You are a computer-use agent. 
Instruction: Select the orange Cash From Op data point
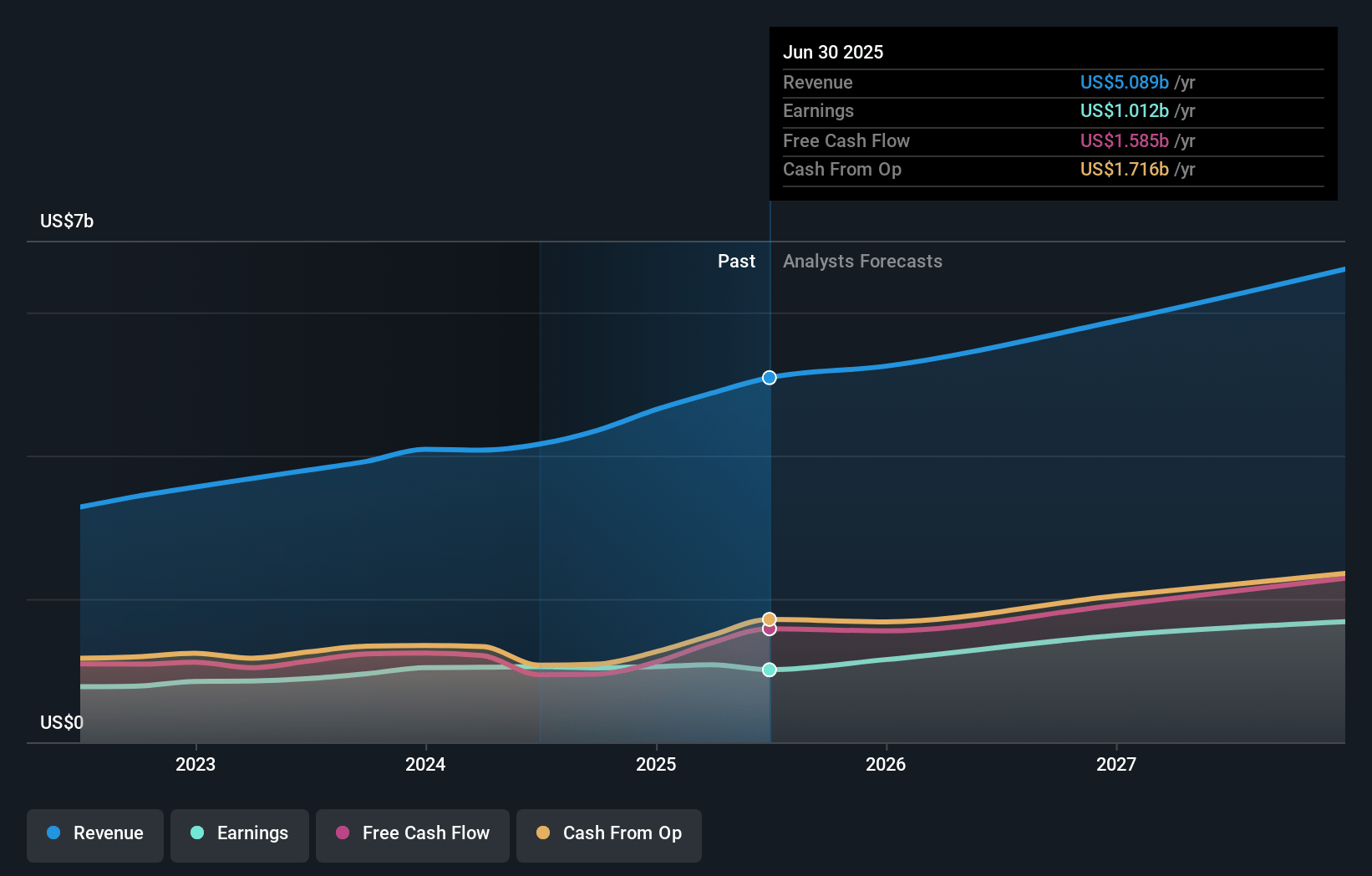[x=770, y=619]
